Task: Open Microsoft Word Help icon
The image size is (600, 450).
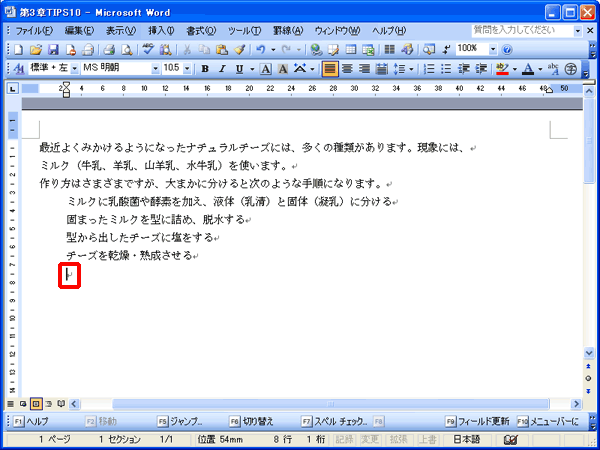Action: point(507,49)
